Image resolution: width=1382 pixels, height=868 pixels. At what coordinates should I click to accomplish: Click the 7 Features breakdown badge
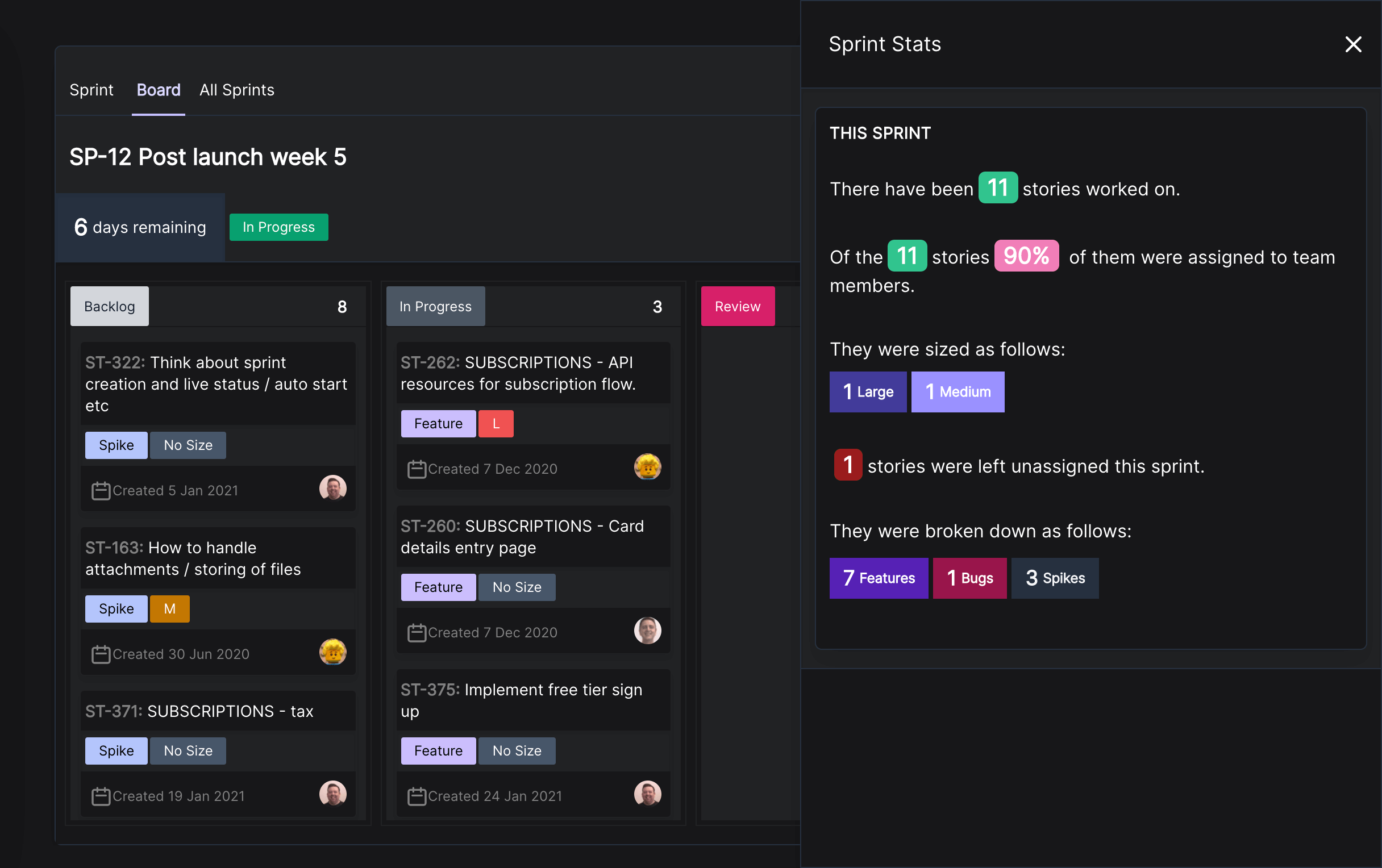point(878,578)
